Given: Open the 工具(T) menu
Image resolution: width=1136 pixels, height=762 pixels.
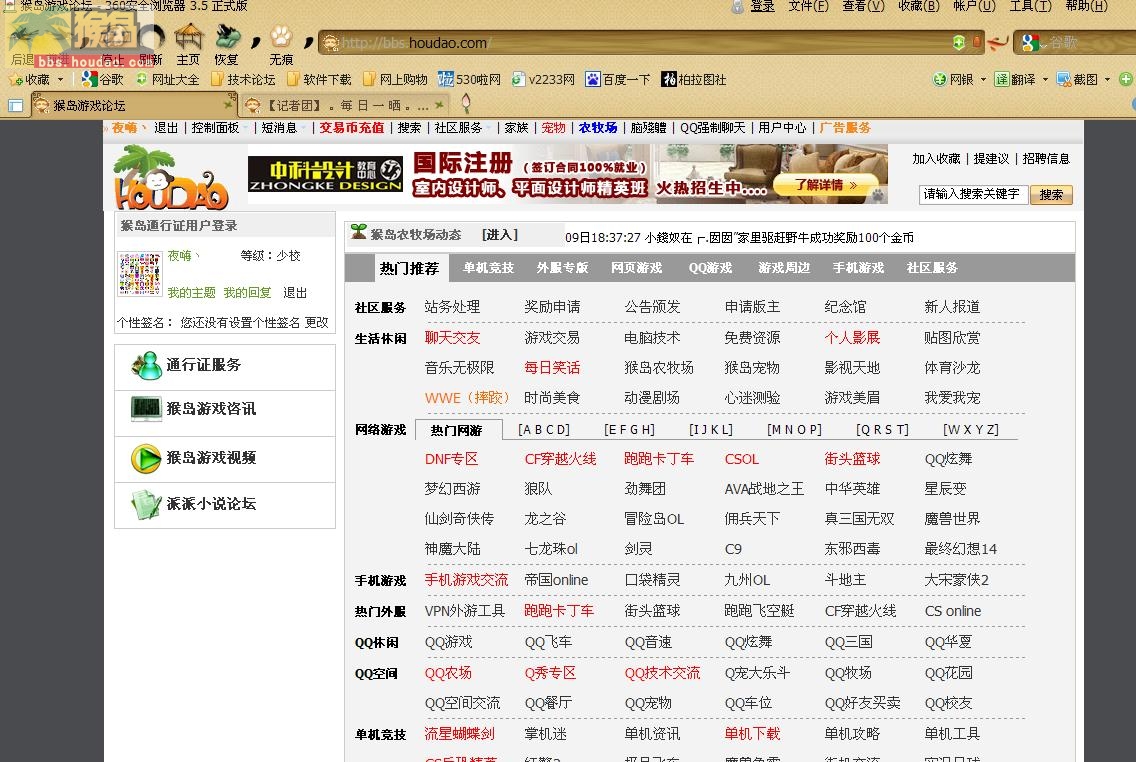Looking at the screenshot, I should click(1030, 7).
